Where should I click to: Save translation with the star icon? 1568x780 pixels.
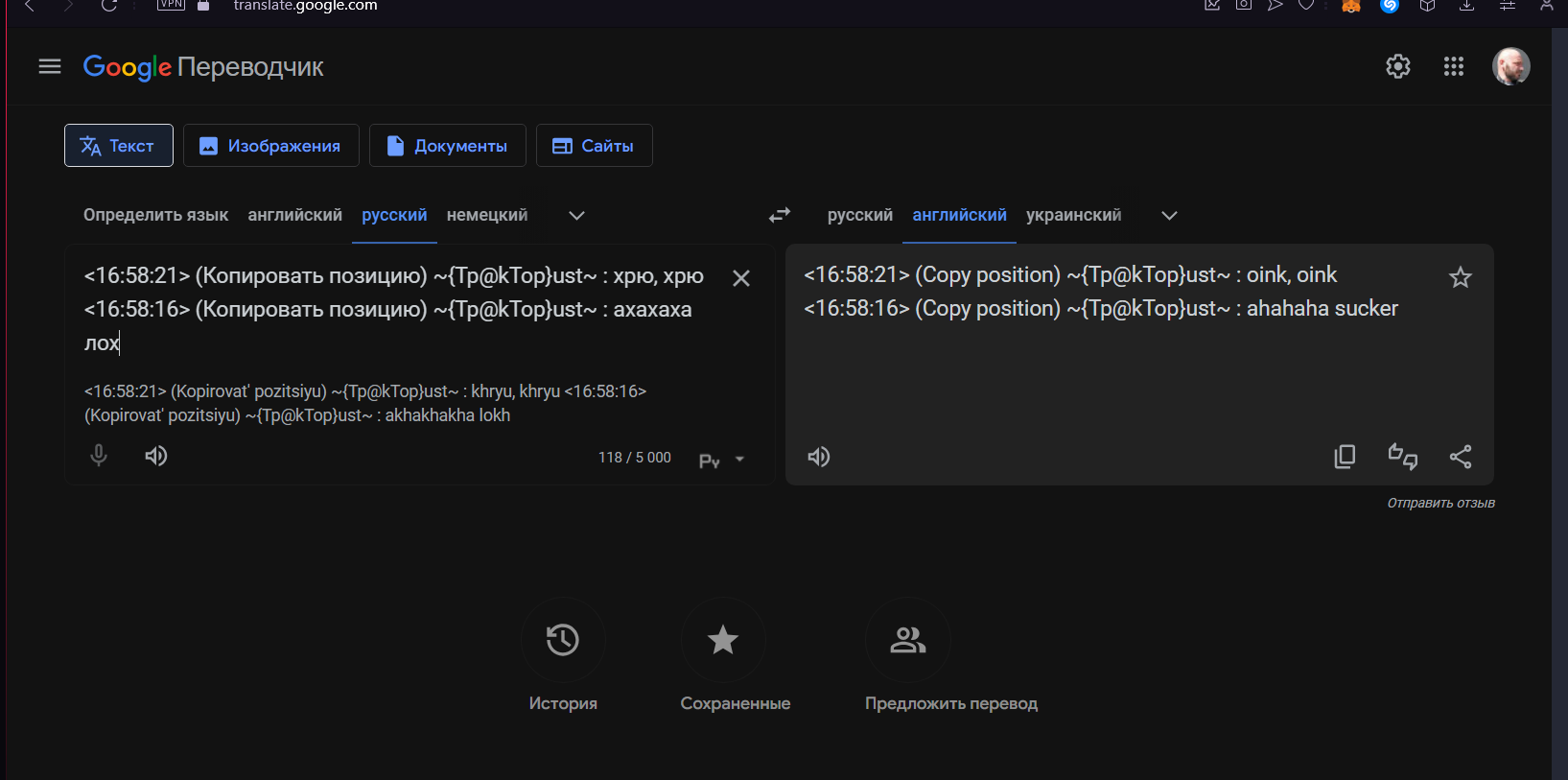pos(1460,278)
